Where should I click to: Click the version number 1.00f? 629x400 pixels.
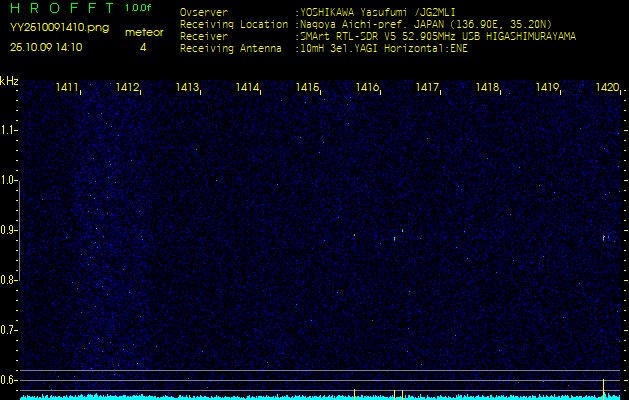138,8
